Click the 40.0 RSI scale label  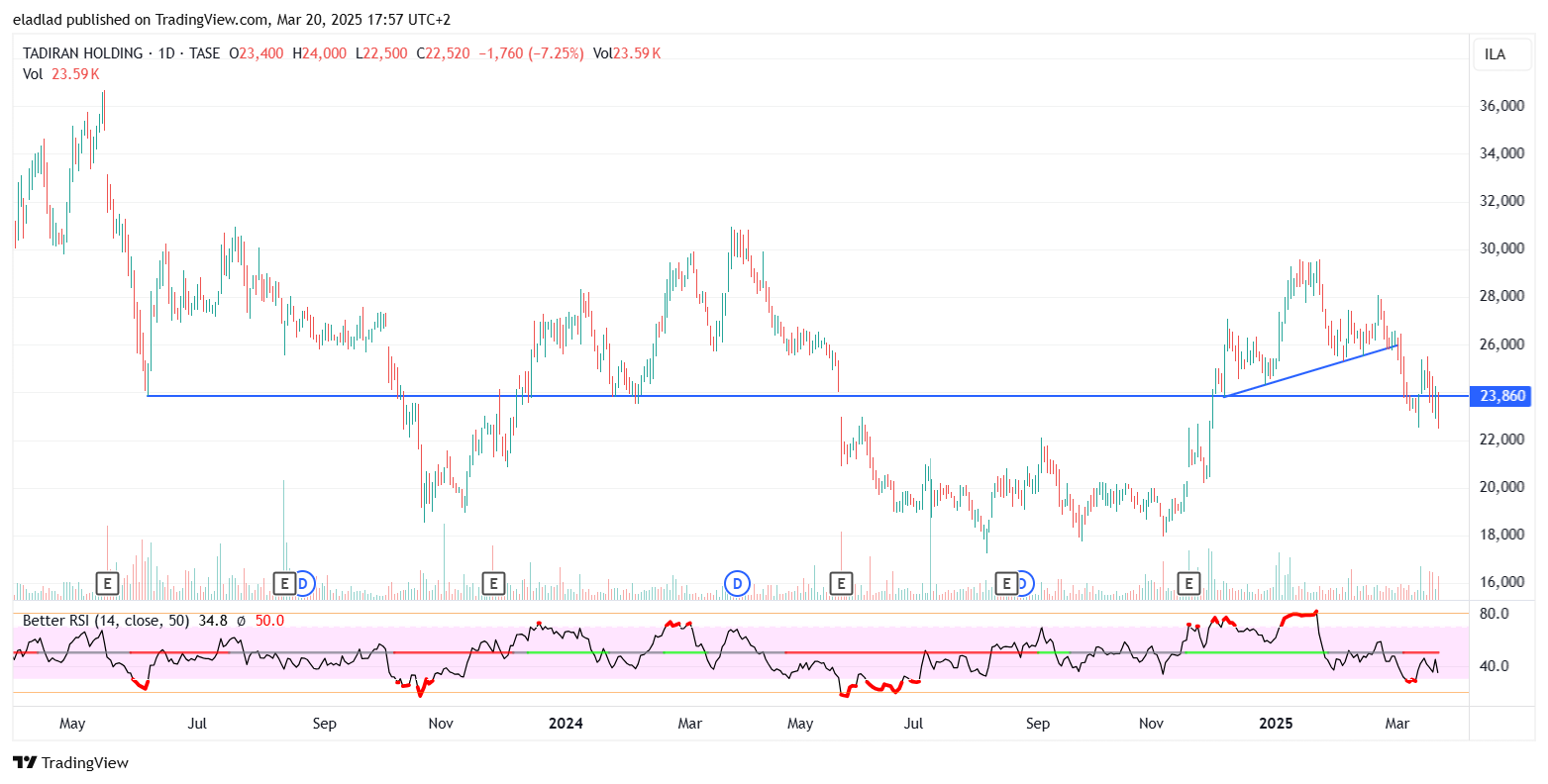pyautogui.click(x=1495, y=666)
